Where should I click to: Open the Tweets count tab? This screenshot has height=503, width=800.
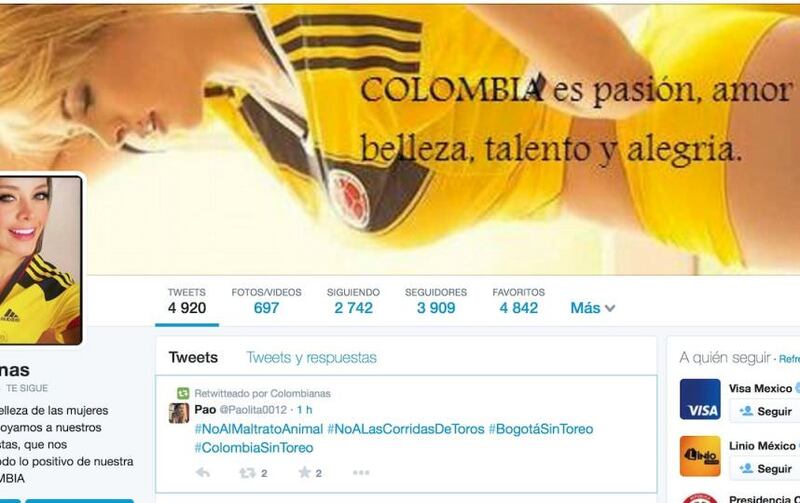point(187,301)
